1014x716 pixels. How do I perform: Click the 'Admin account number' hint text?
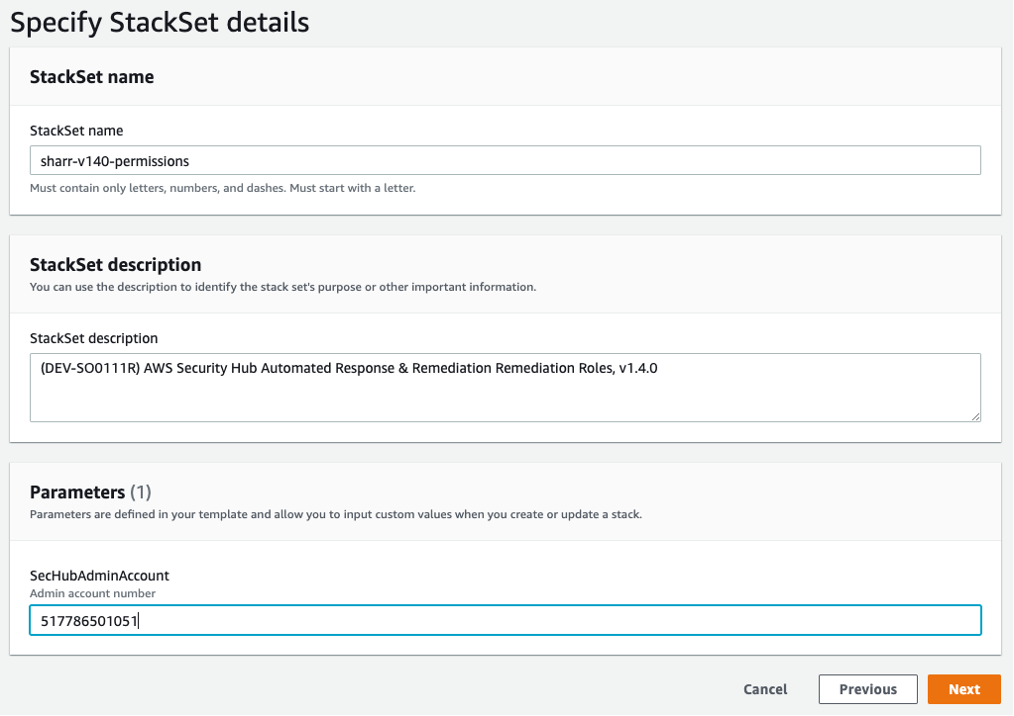(x=92, y=593)
